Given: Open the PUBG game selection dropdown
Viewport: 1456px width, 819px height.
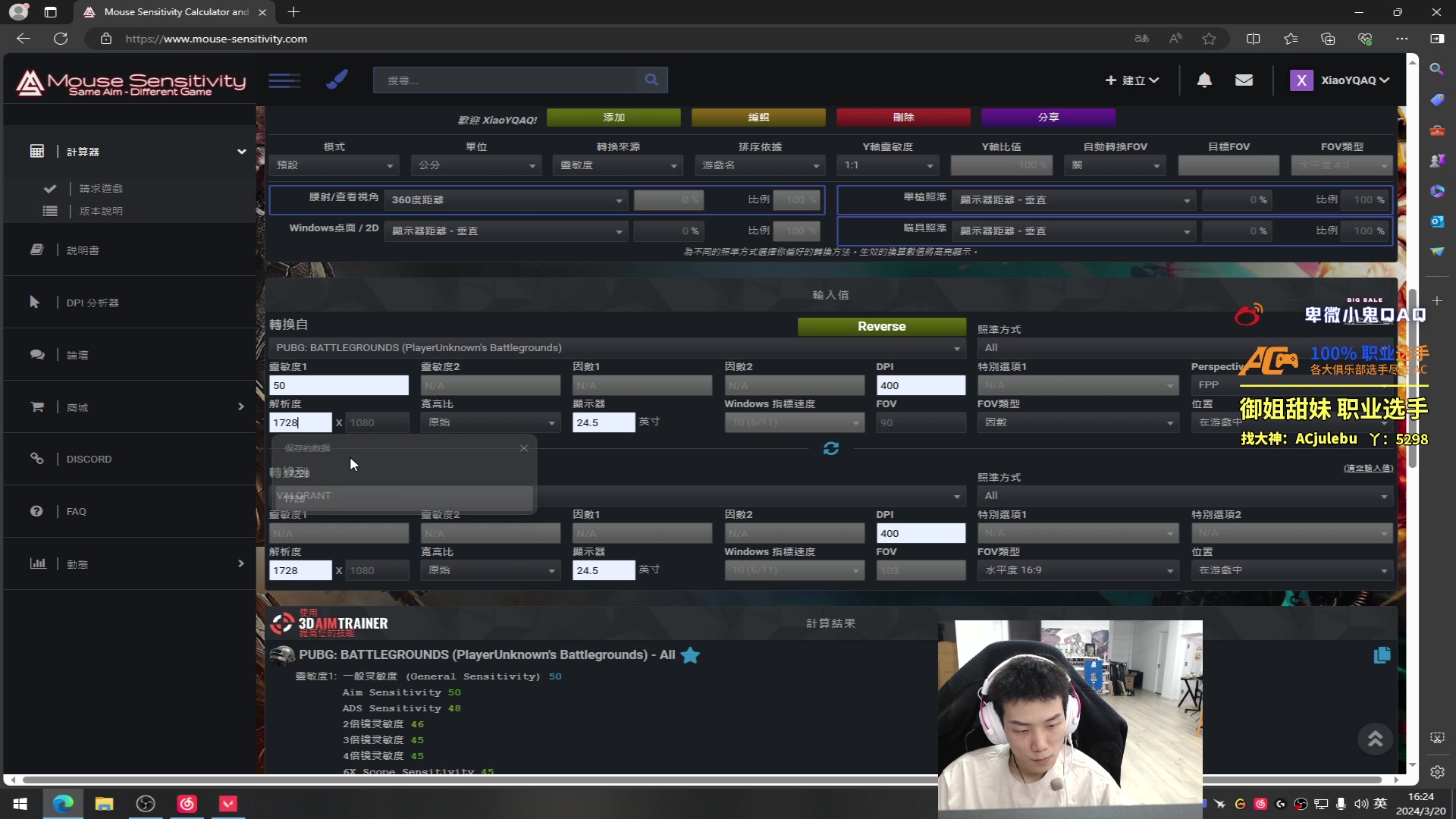Looking at the screenshot, I should pyautogui.click(x=617, y=348).
